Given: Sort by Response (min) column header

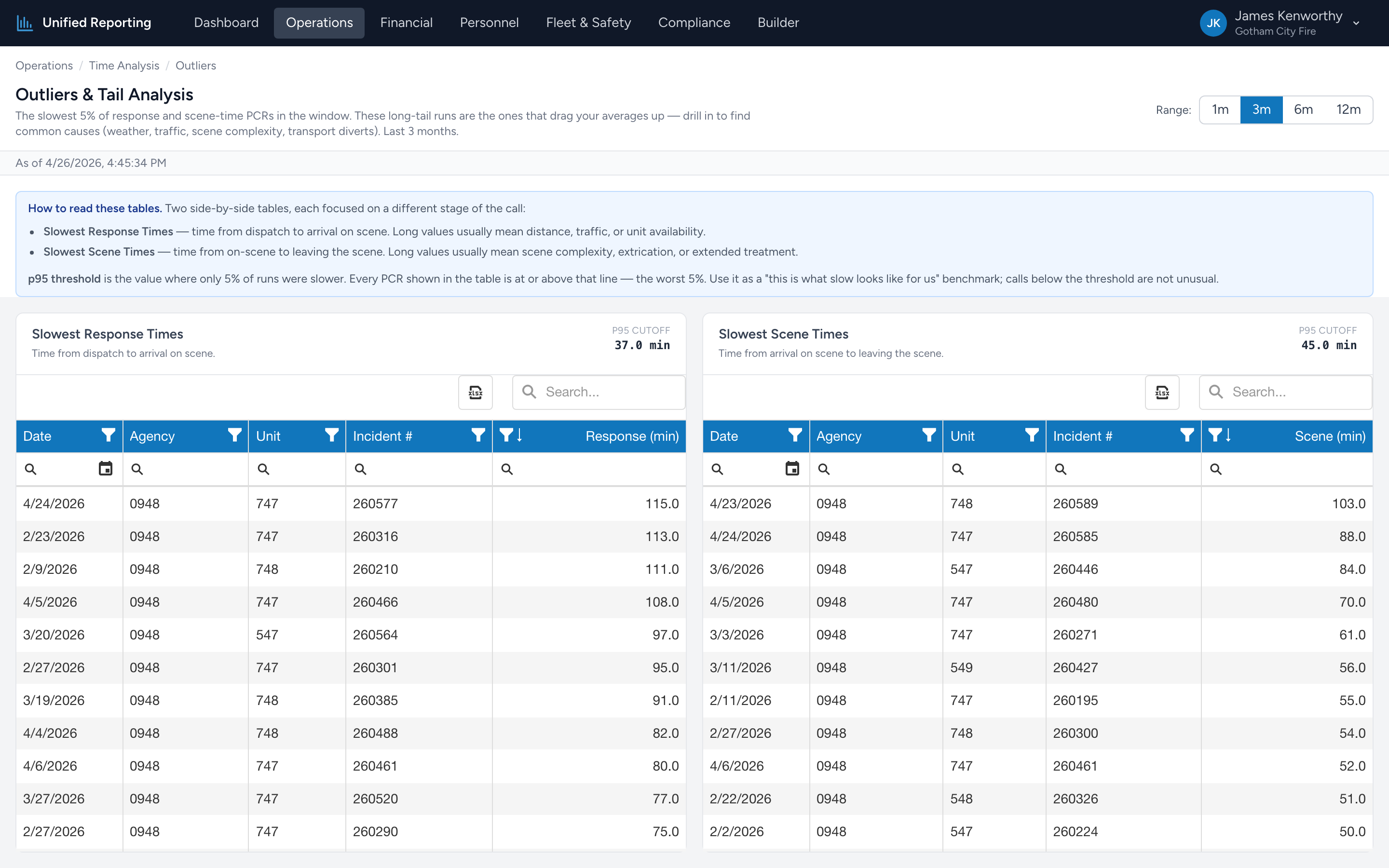Looking at the screenshot, I should click(x=632, y=436).
